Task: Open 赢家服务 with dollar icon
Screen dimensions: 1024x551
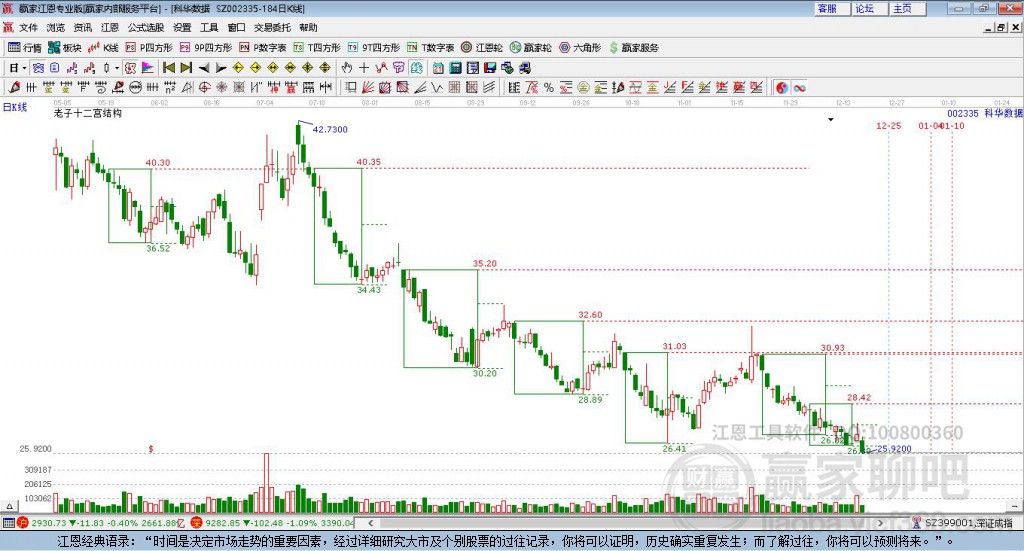Action: tap(633, 48)
